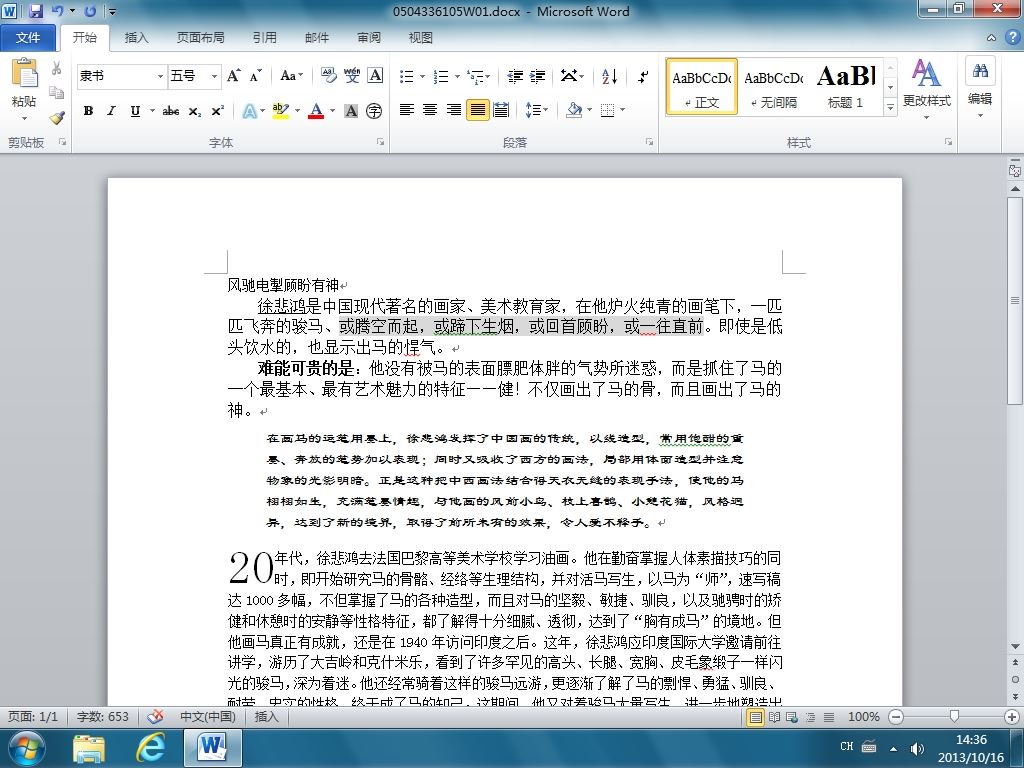The height and width of the screenshot is (768, 1024).
Task: Select justify alignment
Action: tap(477, 110)
